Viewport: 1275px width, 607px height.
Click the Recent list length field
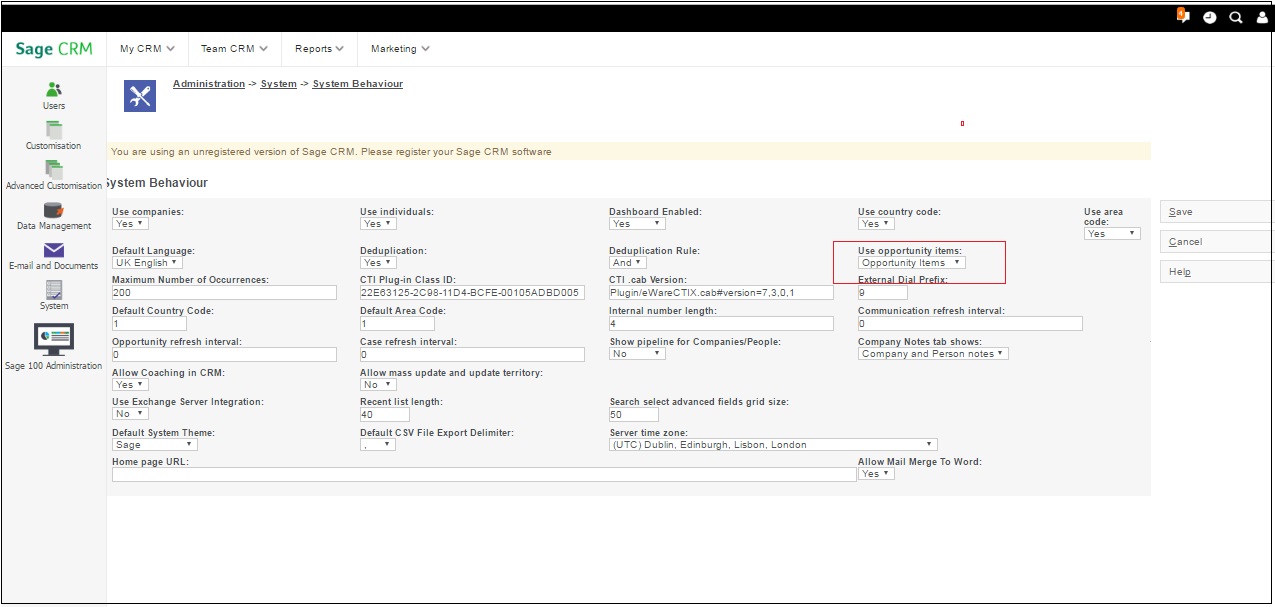(385, 415)
